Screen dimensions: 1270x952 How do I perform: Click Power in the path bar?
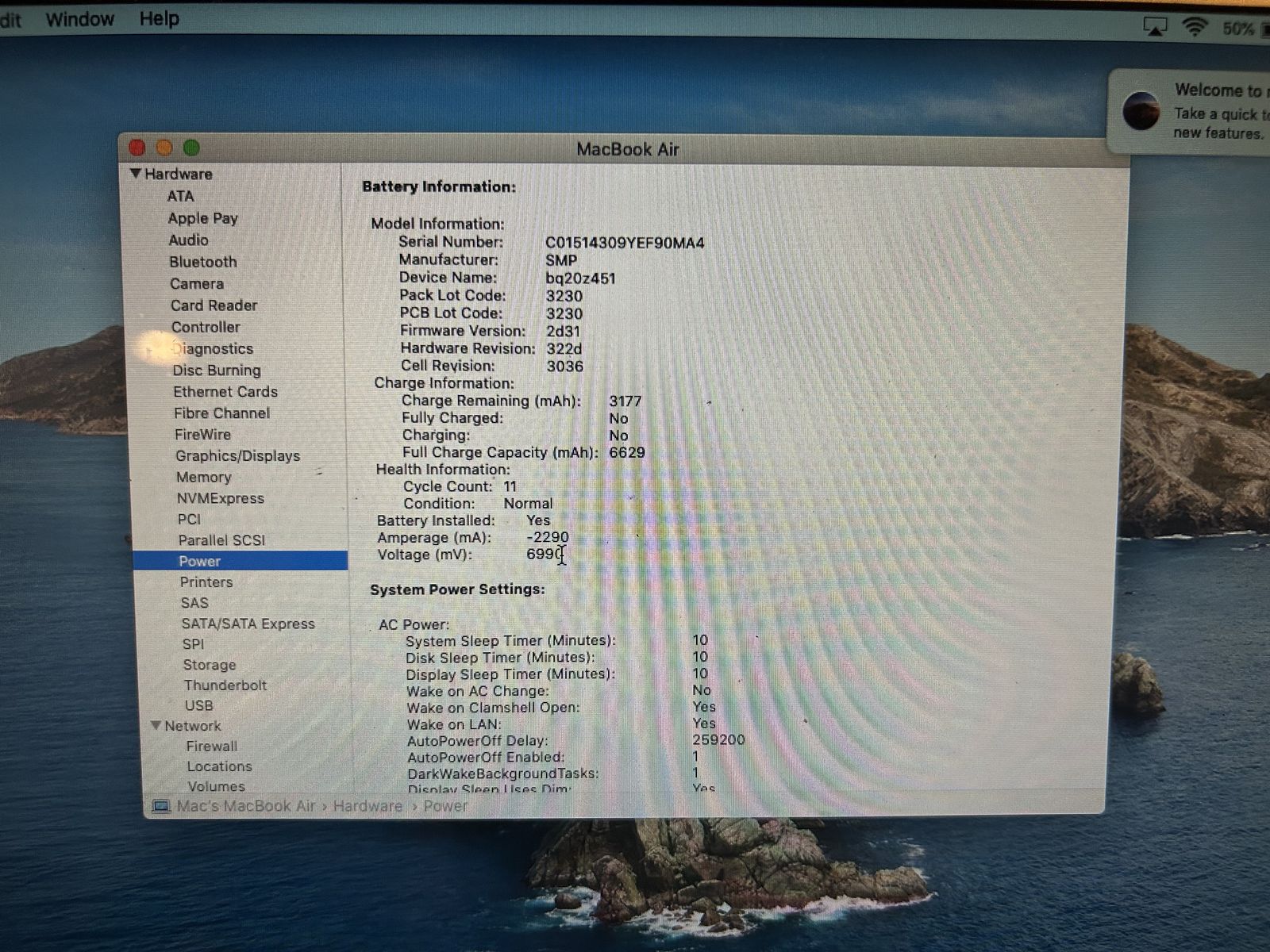[x=444, y=806]
